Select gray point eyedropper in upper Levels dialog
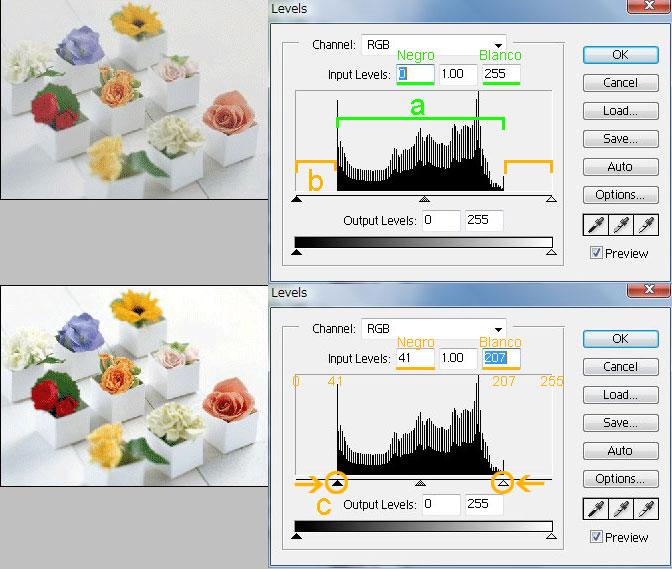 click(621, 225)
